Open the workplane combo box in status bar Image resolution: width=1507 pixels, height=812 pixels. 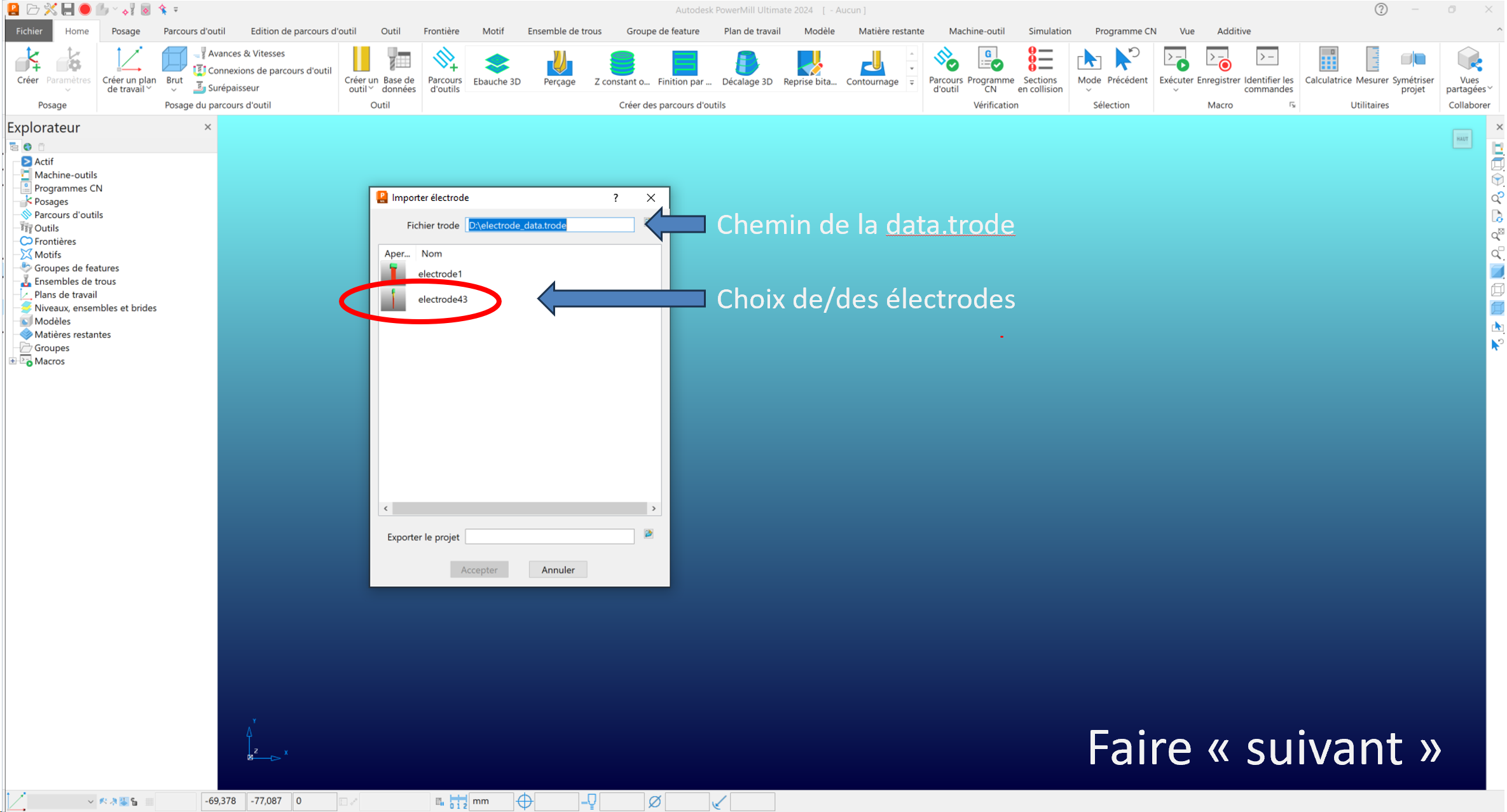[61, 801]
